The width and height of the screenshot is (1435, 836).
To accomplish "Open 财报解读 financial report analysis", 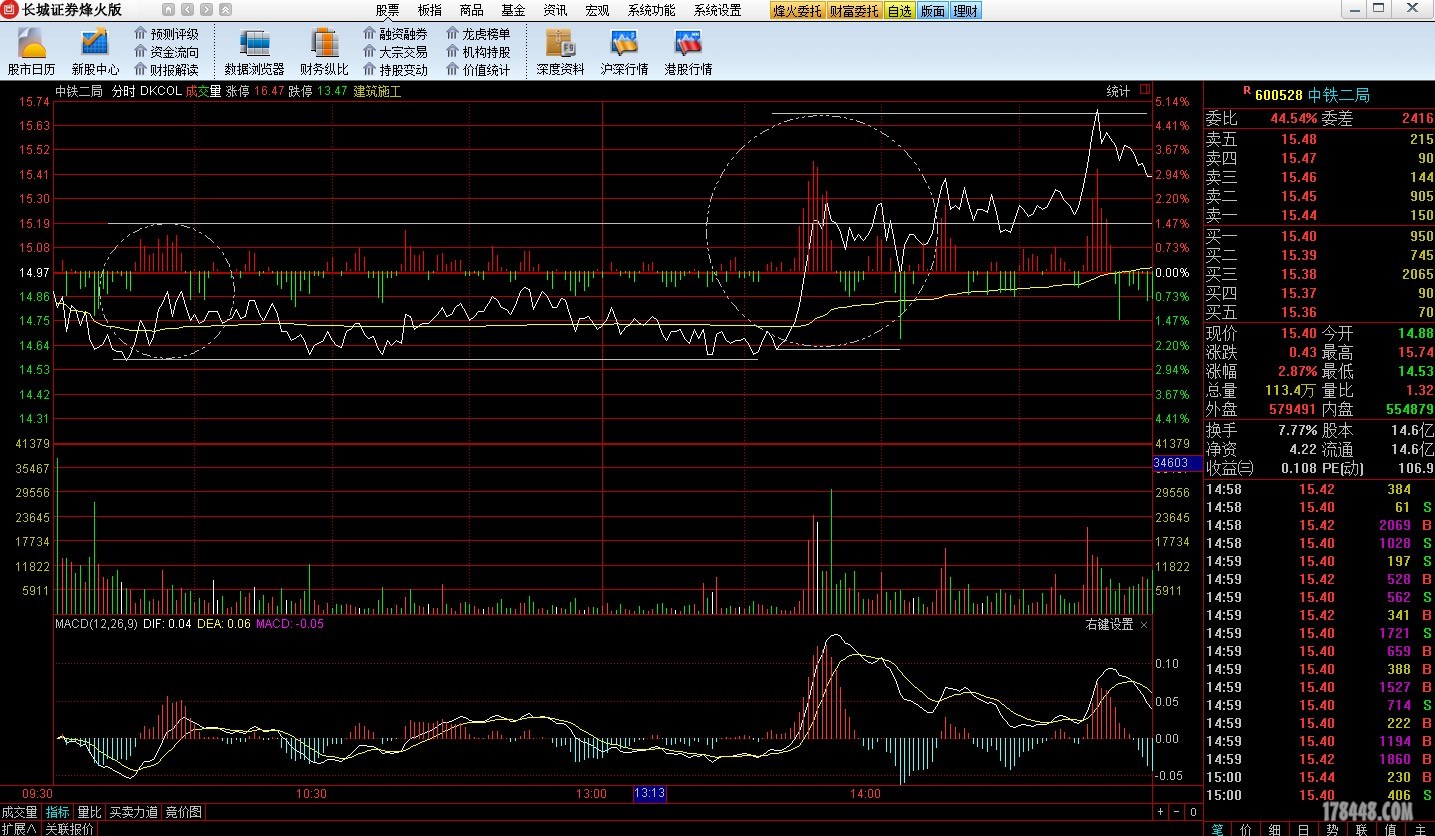I will click(x=166, y=70).
